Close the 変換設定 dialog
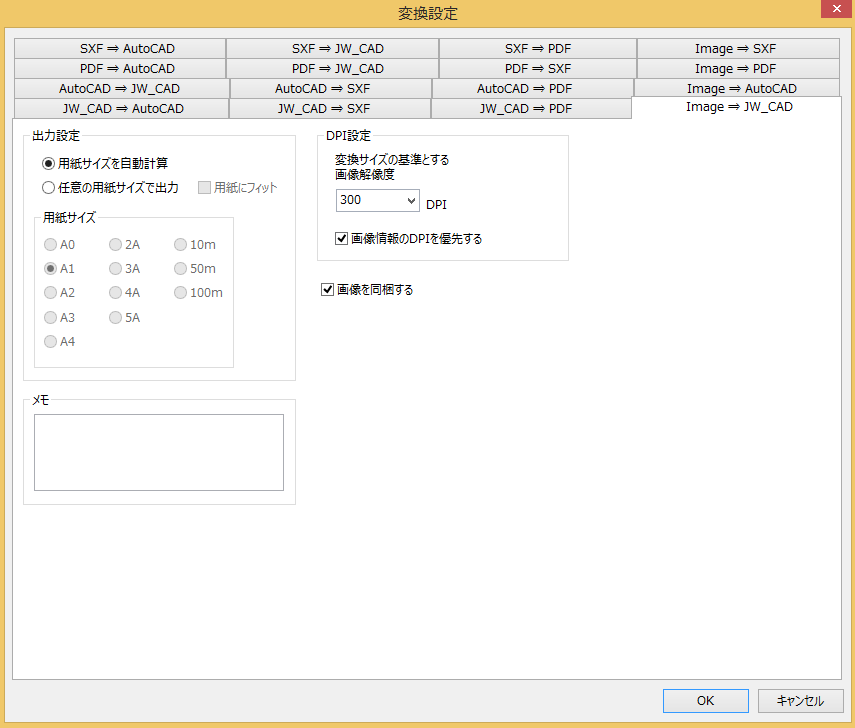Viewport: 855px width, 728px height. (x=836, y=9)
